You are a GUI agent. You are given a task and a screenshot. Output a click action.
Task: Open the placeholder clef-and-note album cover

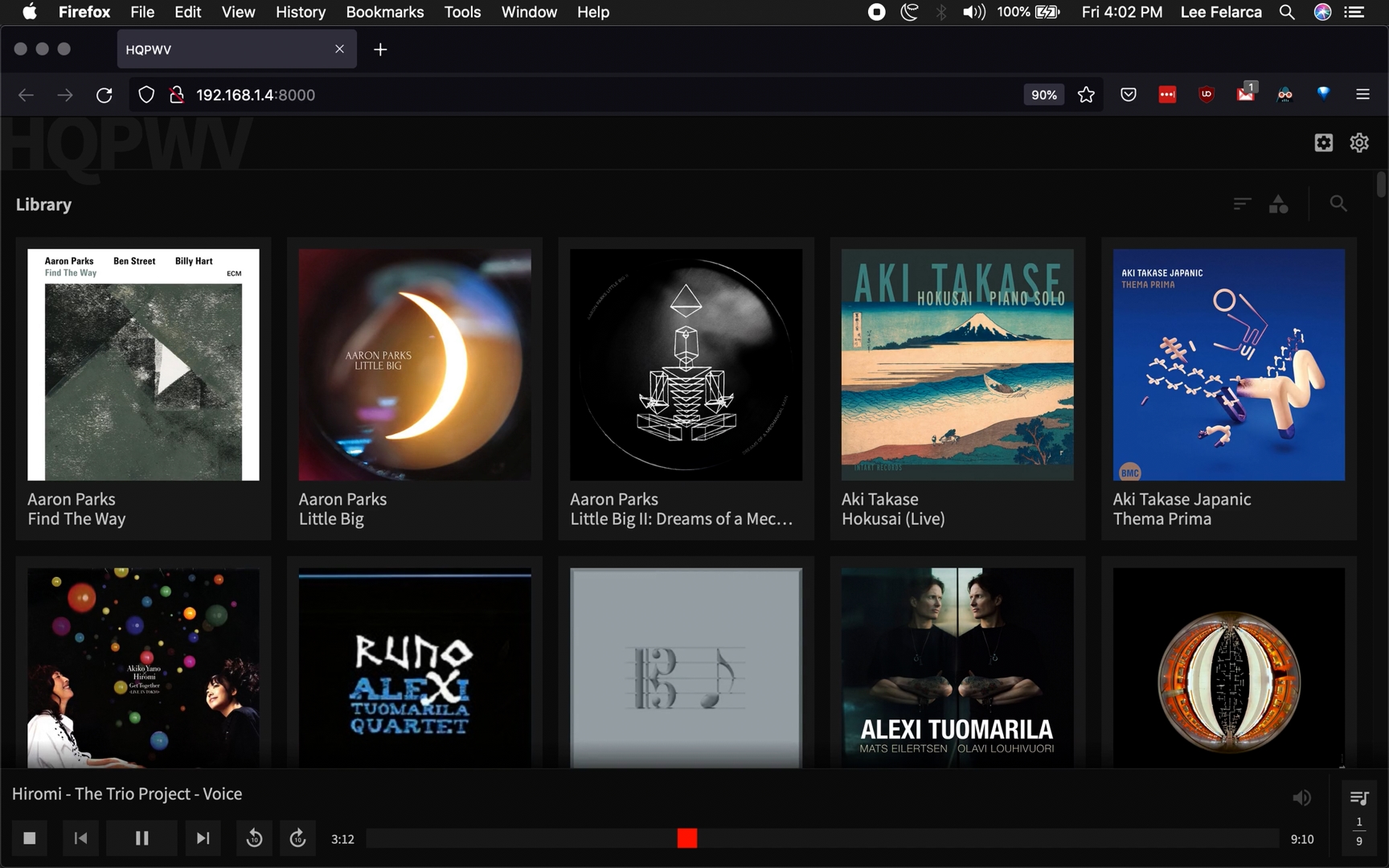click(686, 668)
